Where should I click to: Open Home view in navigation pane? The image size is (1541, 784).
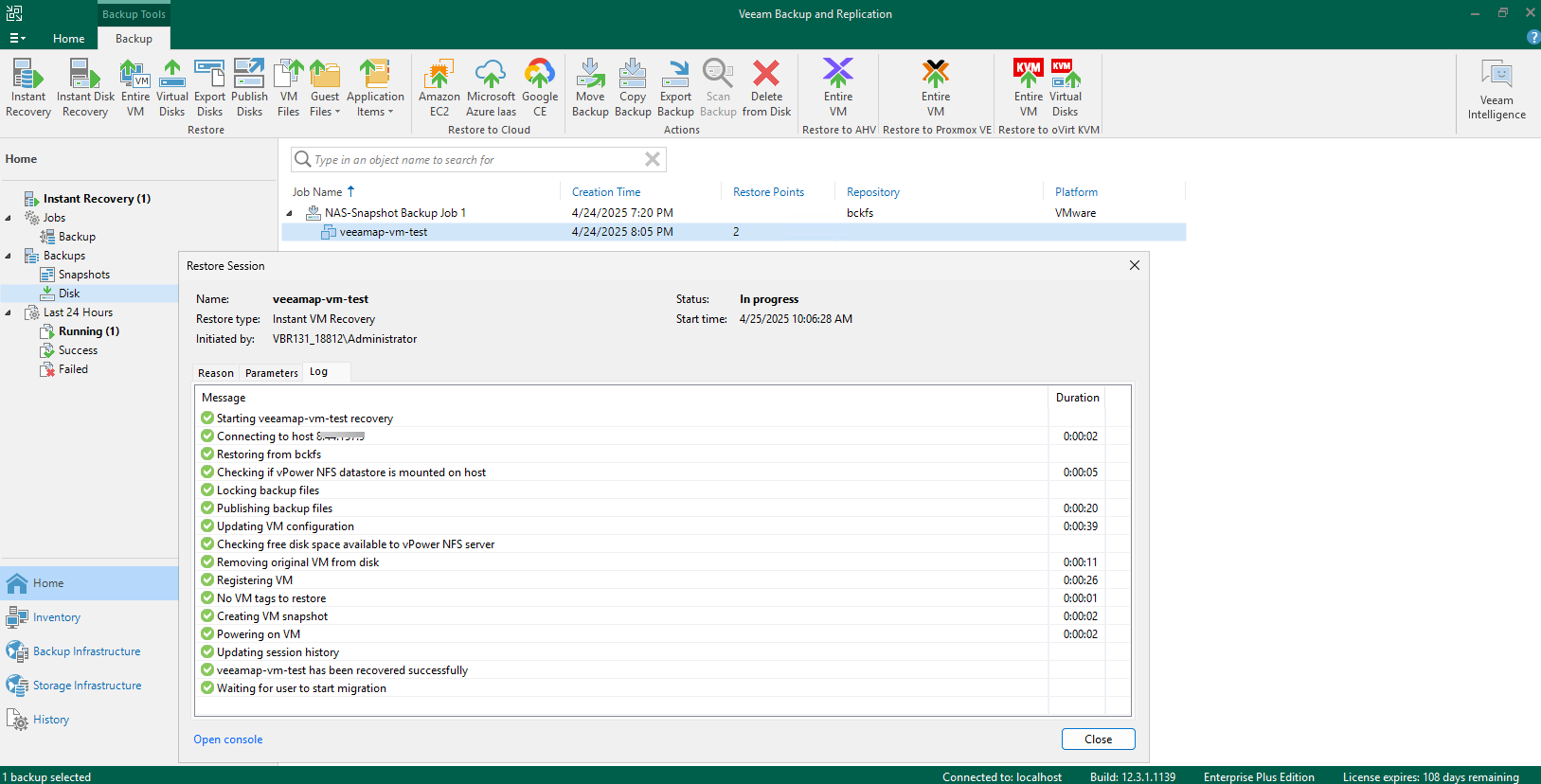click(89, 583)
